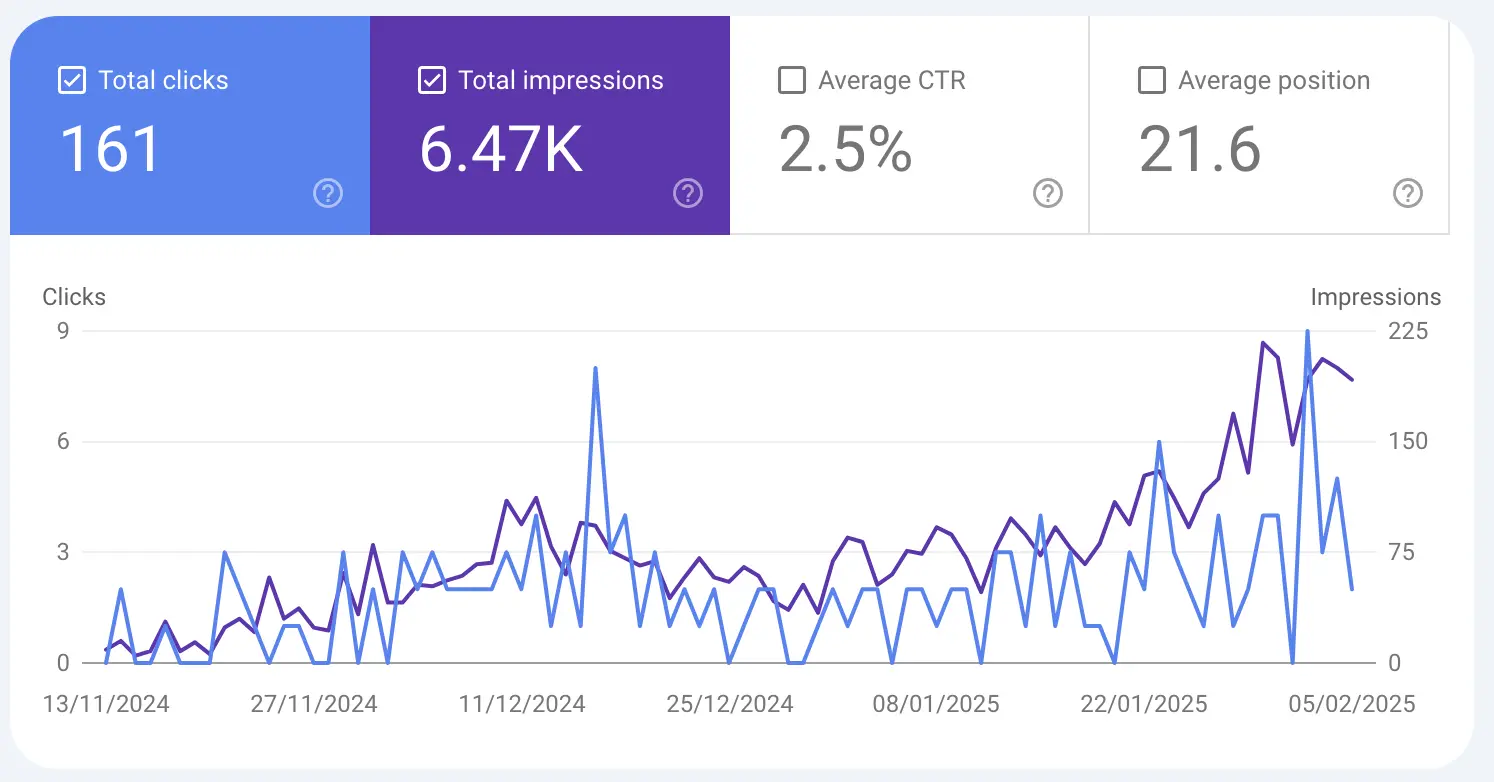Open help icon on Average position card

click(x=1407, y=193)
